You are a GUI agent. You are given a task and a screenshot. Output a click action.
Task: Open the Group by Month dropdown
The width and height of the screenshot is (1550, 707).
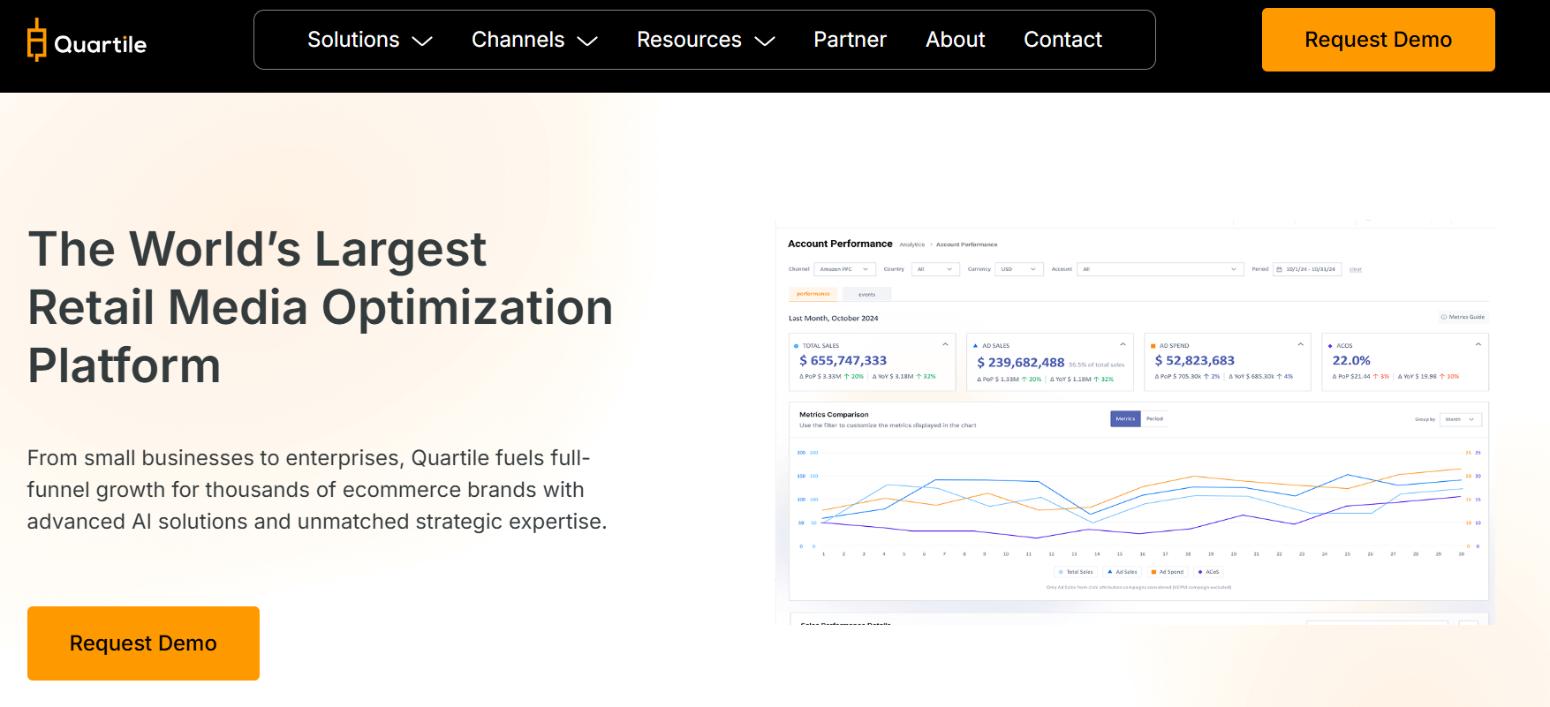click(1460, 419)
